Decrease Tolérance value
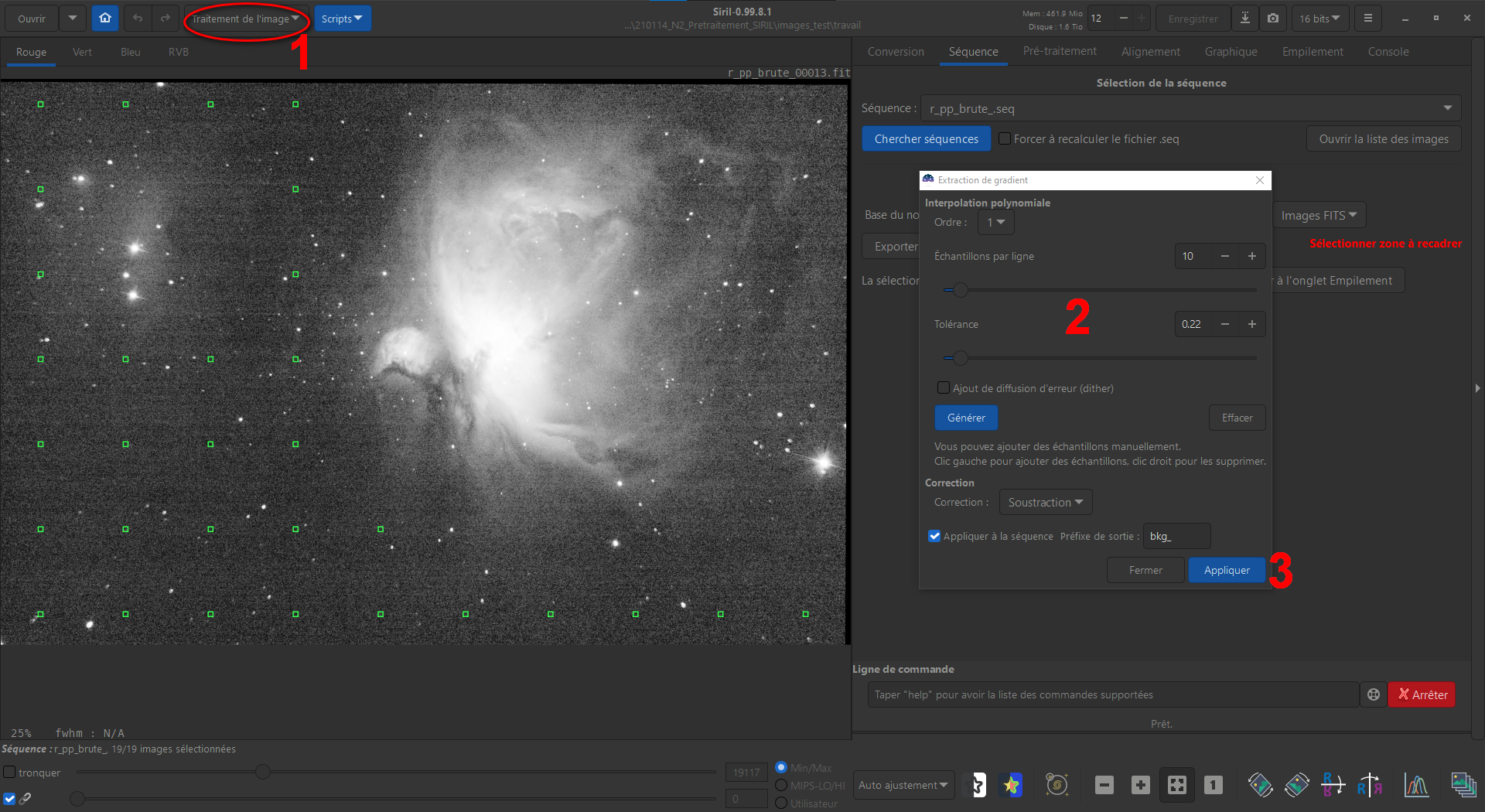 (1225, 324)
